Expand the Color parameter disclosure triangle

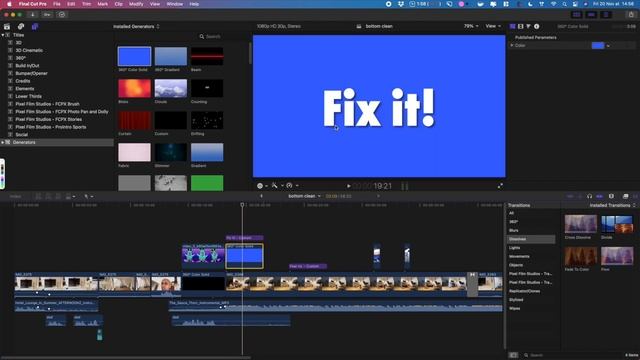point(512,45)
